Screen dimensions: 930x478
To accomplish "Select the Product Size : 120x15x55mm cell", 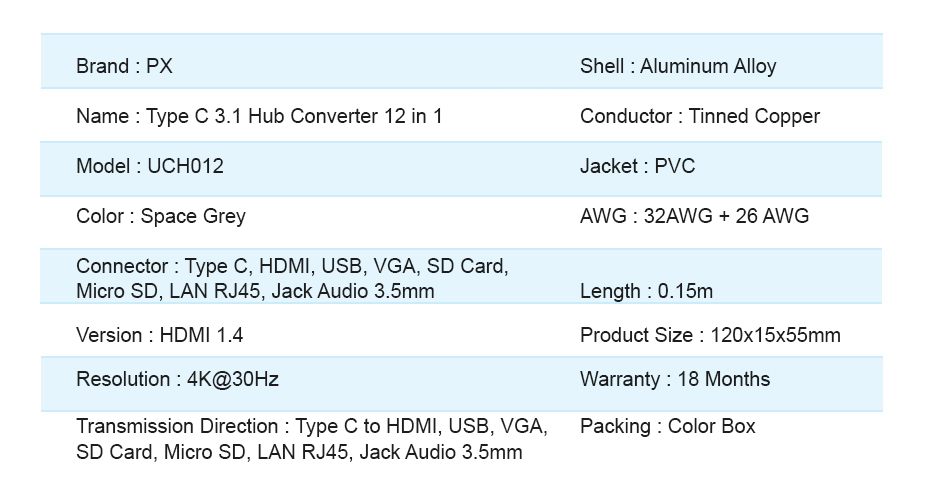I will tap(711, 335).
